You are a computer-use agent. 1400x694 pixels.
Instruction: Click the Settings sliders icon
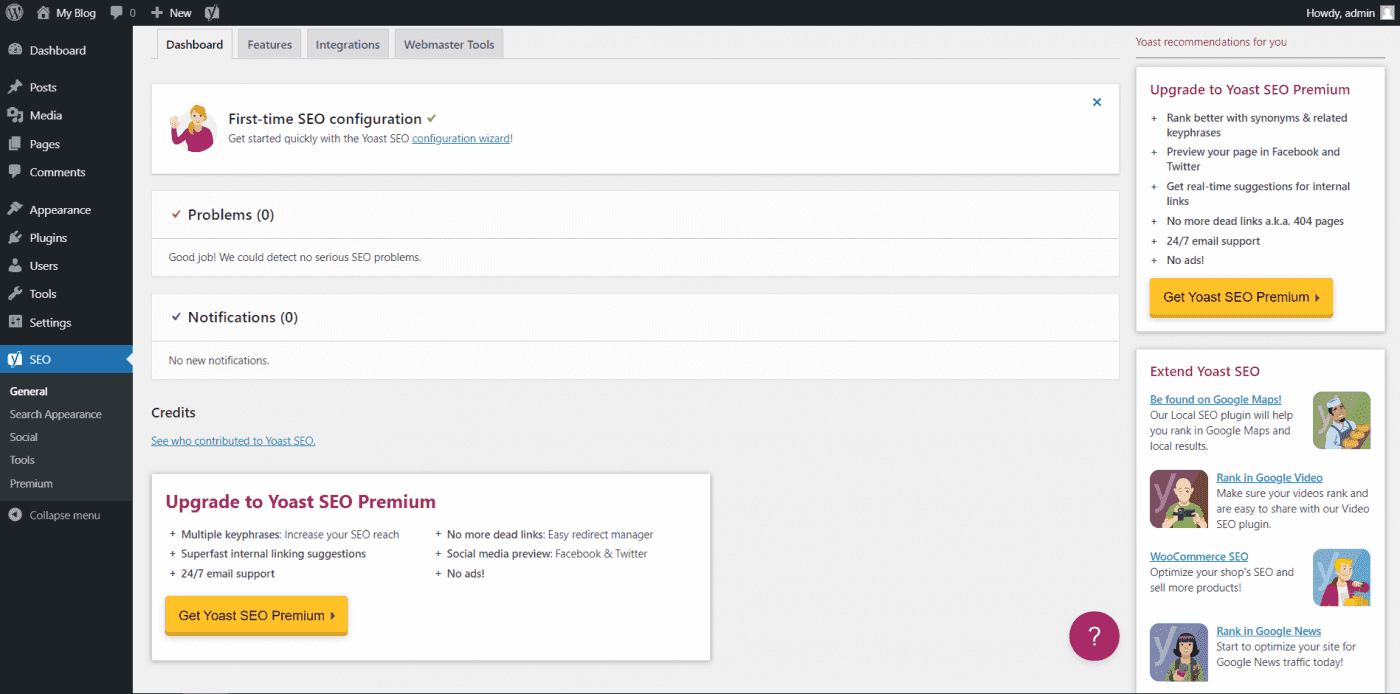tap(15, 322)
